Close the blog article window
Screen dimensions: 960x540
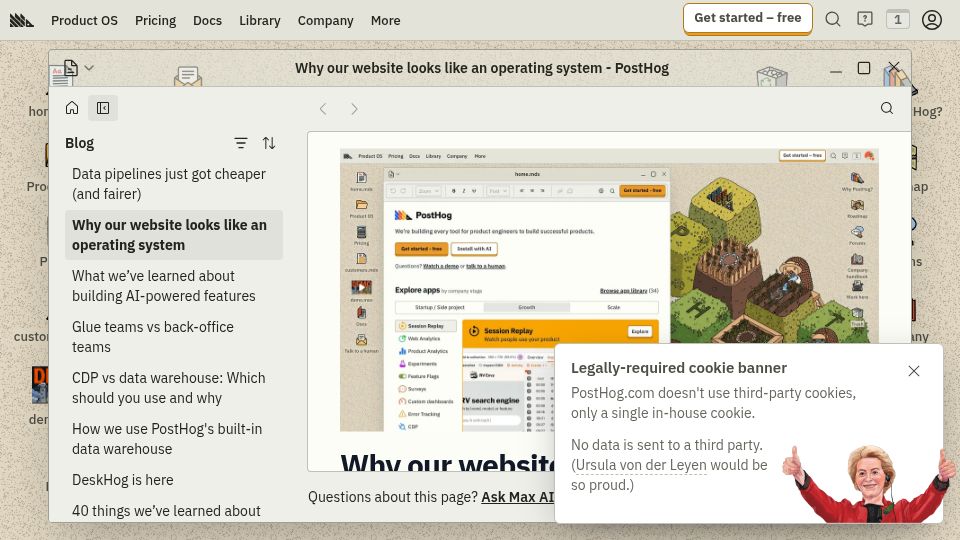pyautogui.click(x=894, y=67)
